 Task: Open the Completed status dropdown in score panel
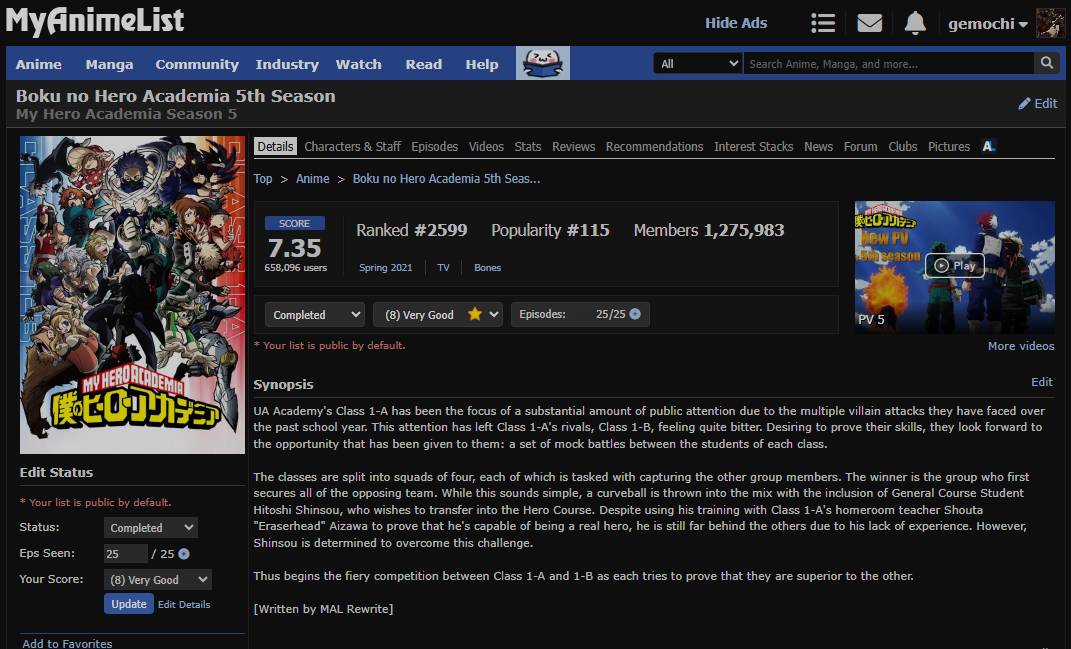click(x=315, y=314)
